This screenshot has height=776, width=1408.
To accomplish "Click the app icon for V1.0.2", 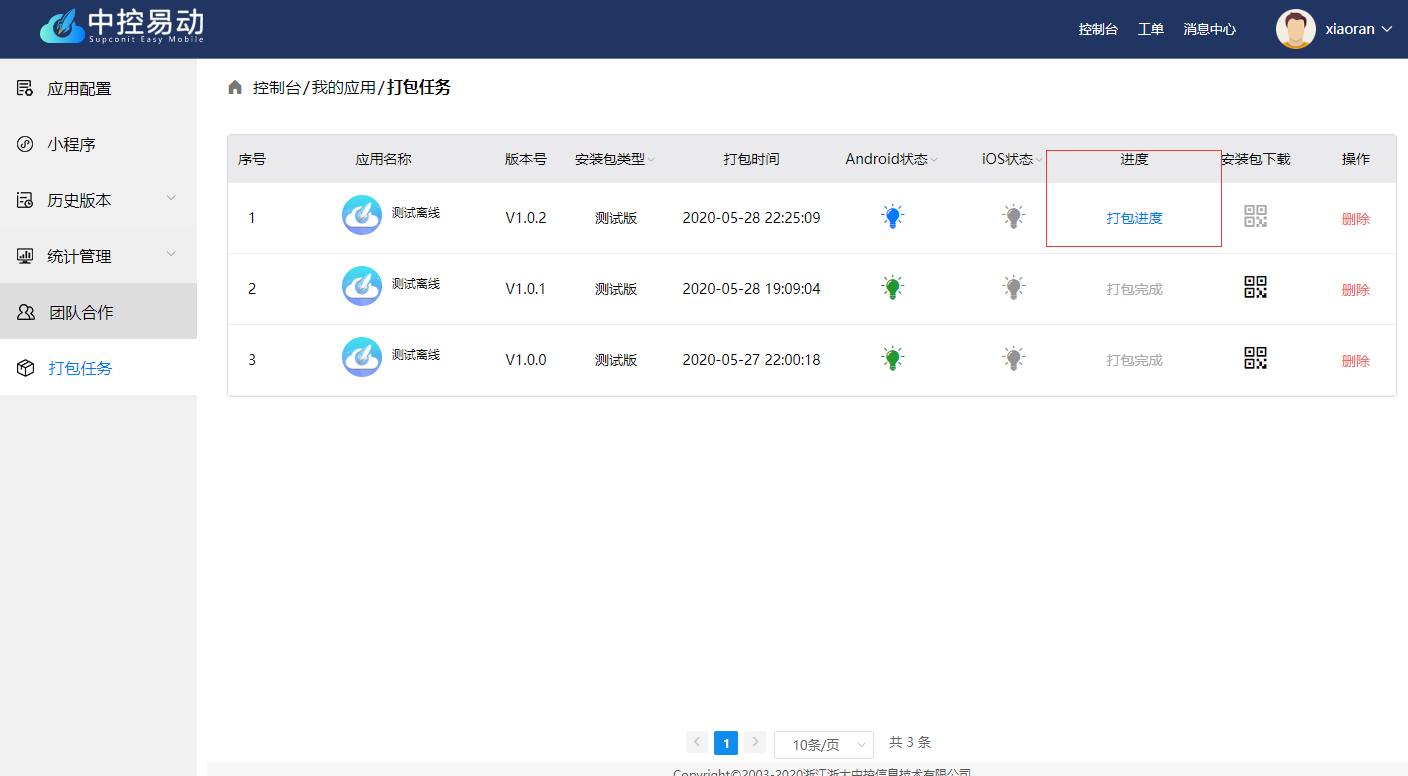I will (x=362, y=215).
